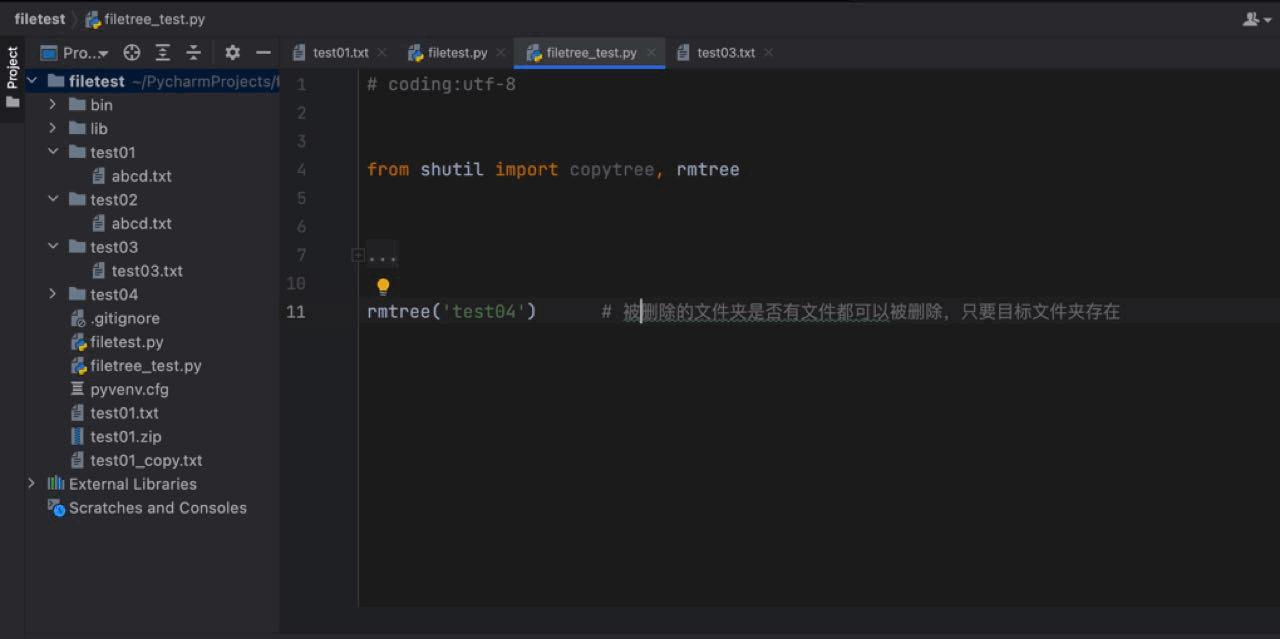Open Project panel settings gear
The height and width of the screenshot is (639, 1280).
pos(232,53)
